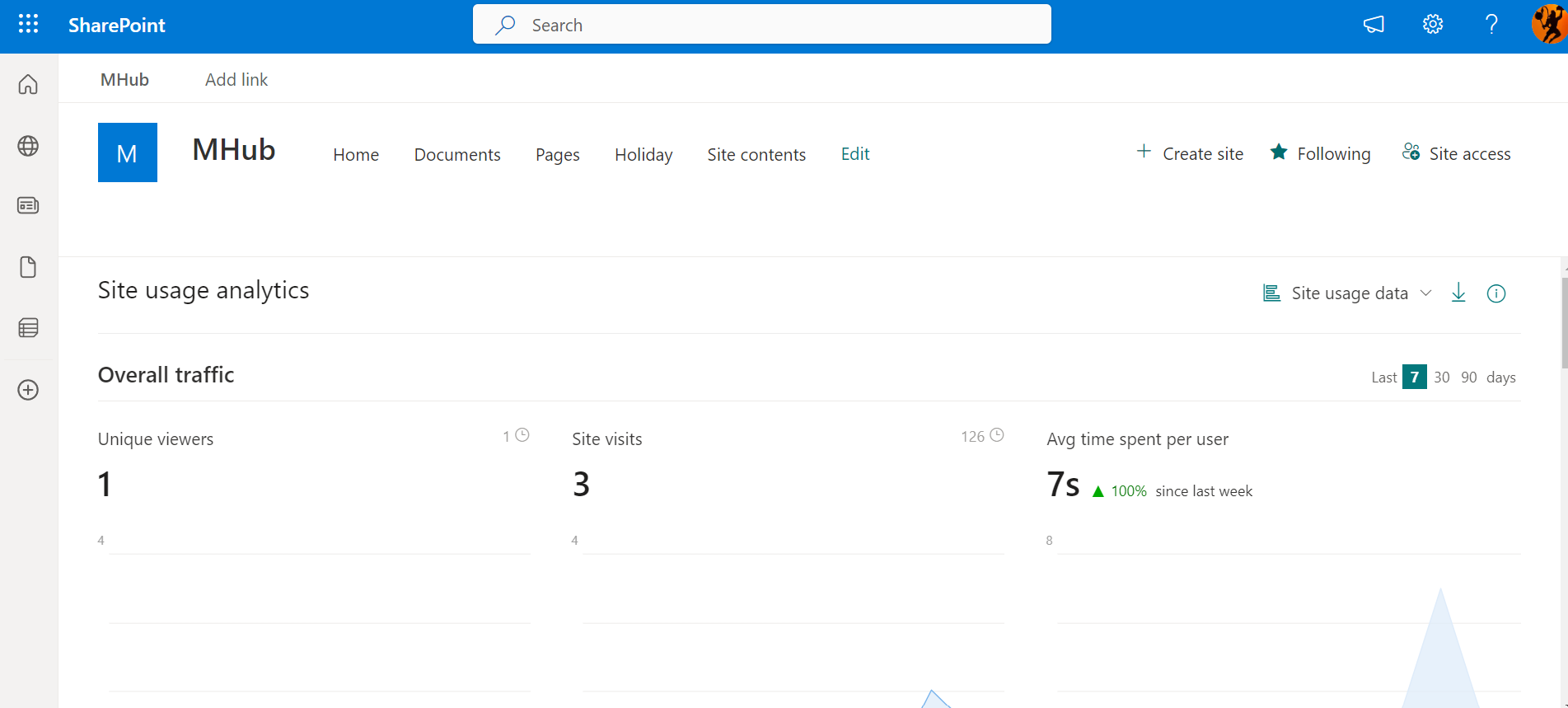This screenshot has height=708, width=1568.
Task: Focus the Search box
Action: click(x=761, y=25)
